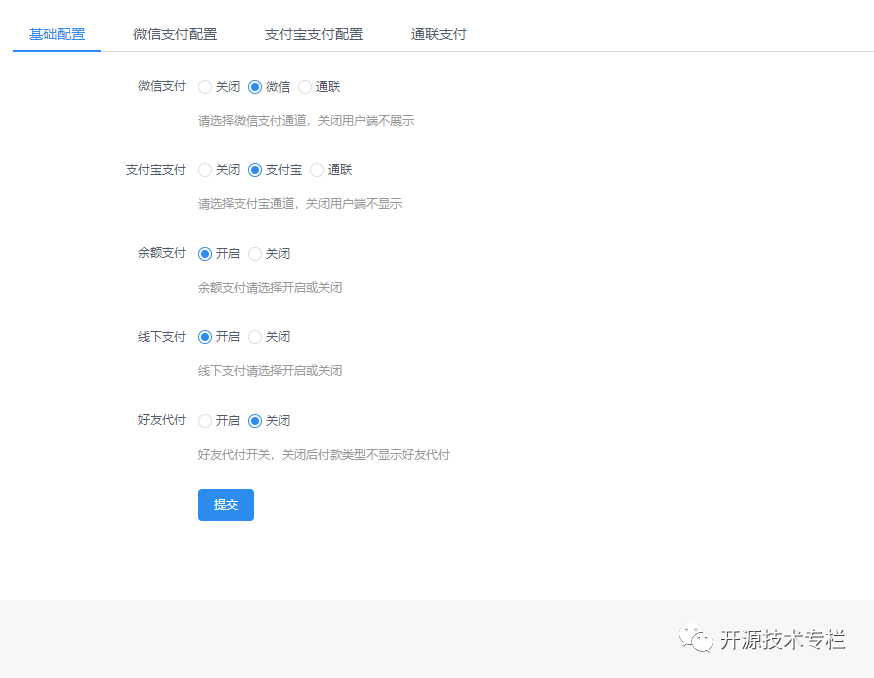
Task: Click the 微信支付 field label
Action: 161,86
